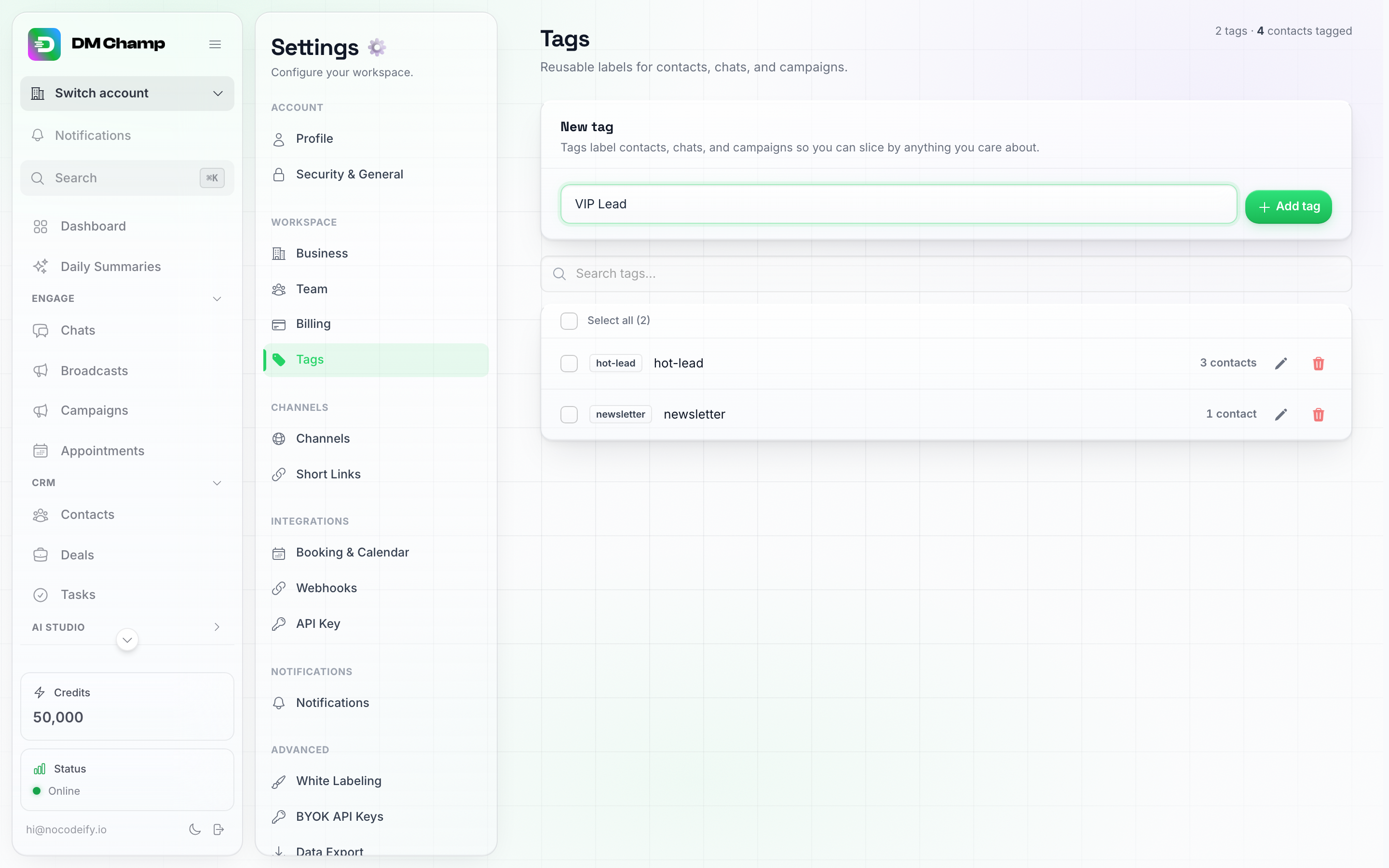Go to Dashboard page
This screenshot has width=1389, height=868.
pyautogui.click(x=127, y=227)
